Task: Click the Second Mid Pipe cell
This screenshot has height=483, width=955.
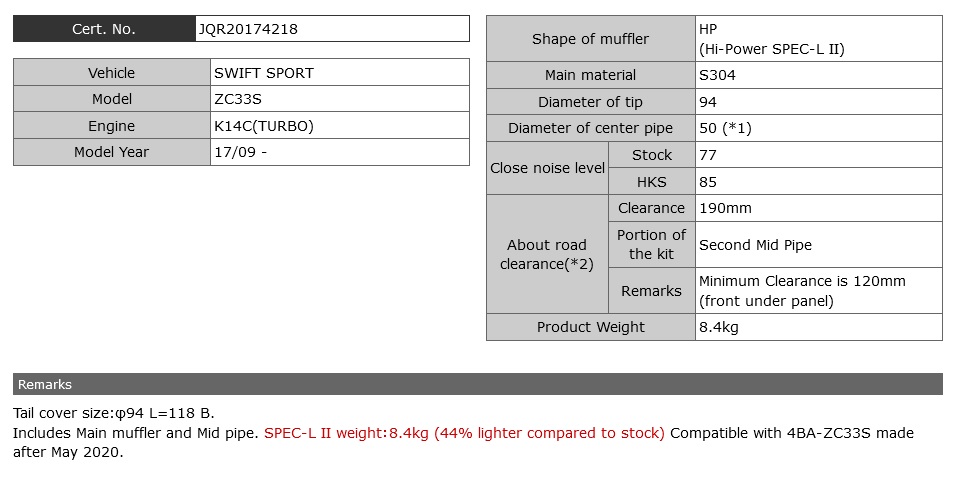Action: pyautogui.click(x=819, y=244)
